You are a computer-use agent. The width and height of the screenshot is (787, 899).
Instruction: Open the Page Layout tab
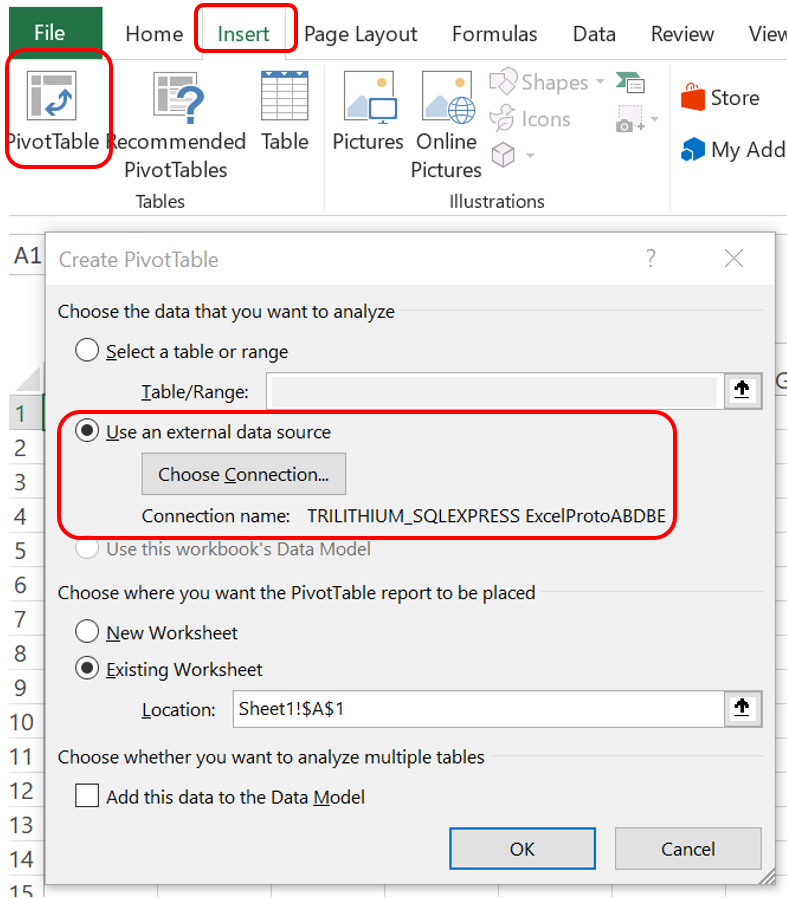[x=361, y=34]
